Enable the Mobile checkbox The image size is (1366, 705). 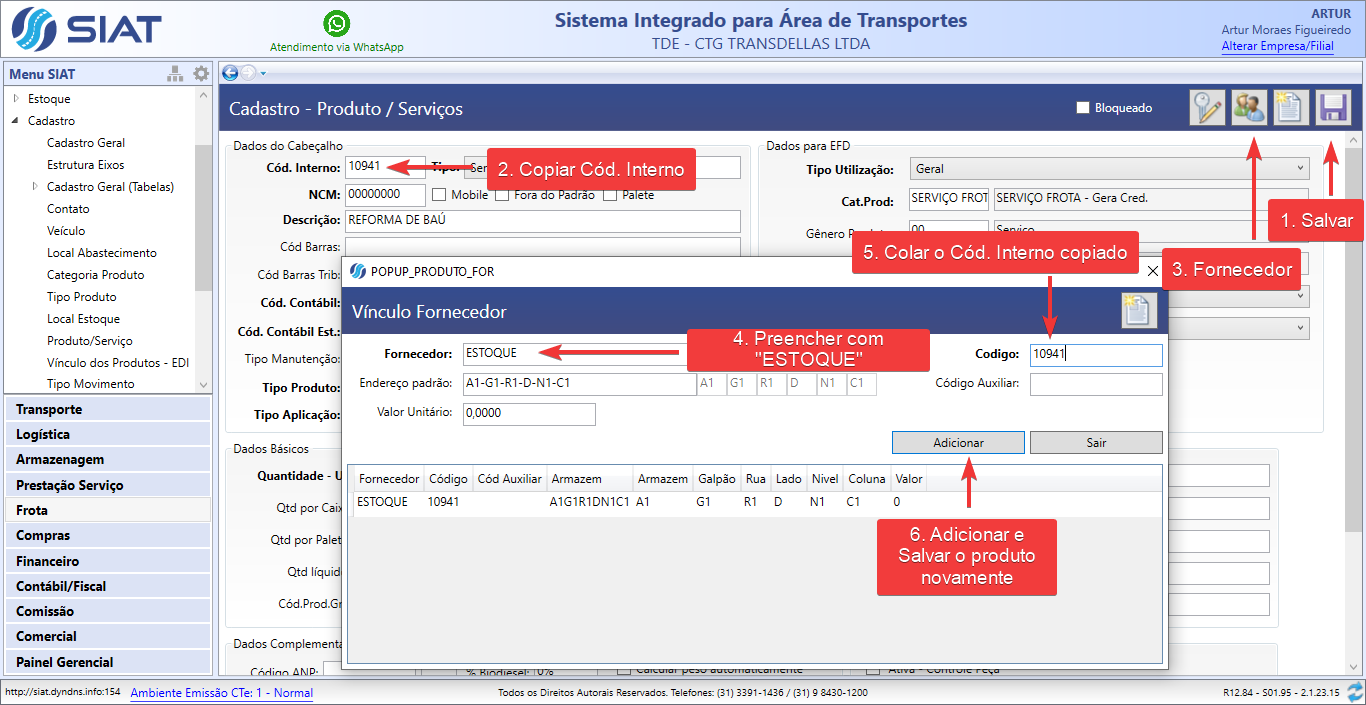coord(439,195)
